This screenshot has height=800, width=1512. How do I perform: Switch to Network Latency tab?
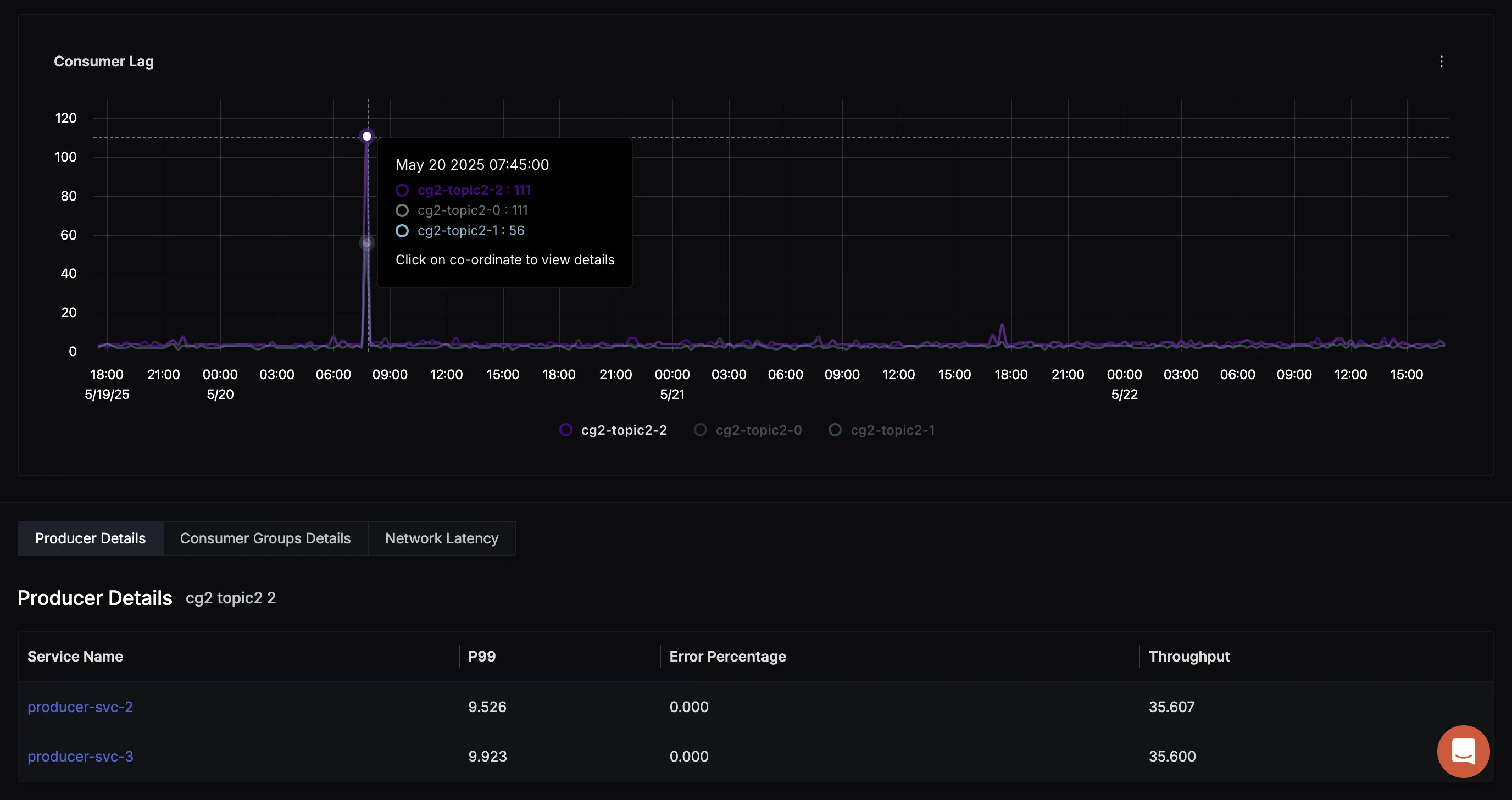[x=441, y=538]
